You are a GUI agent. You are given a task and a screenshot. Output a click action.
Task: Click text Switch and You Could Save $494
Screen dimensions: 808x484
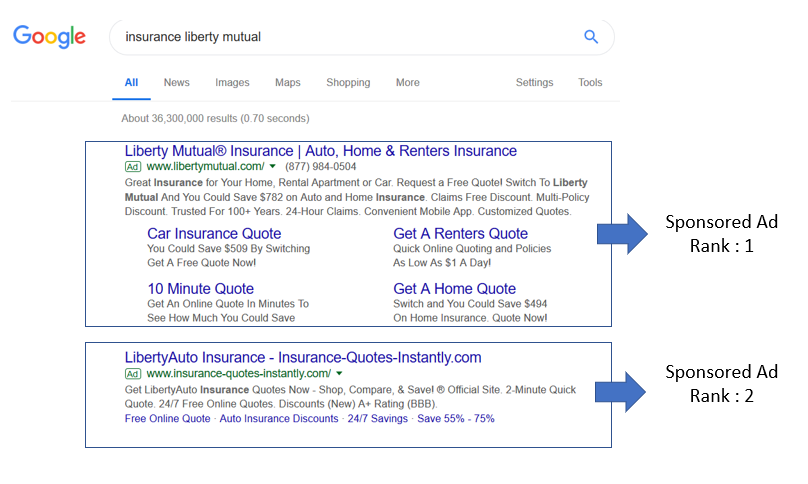(470, 304)
